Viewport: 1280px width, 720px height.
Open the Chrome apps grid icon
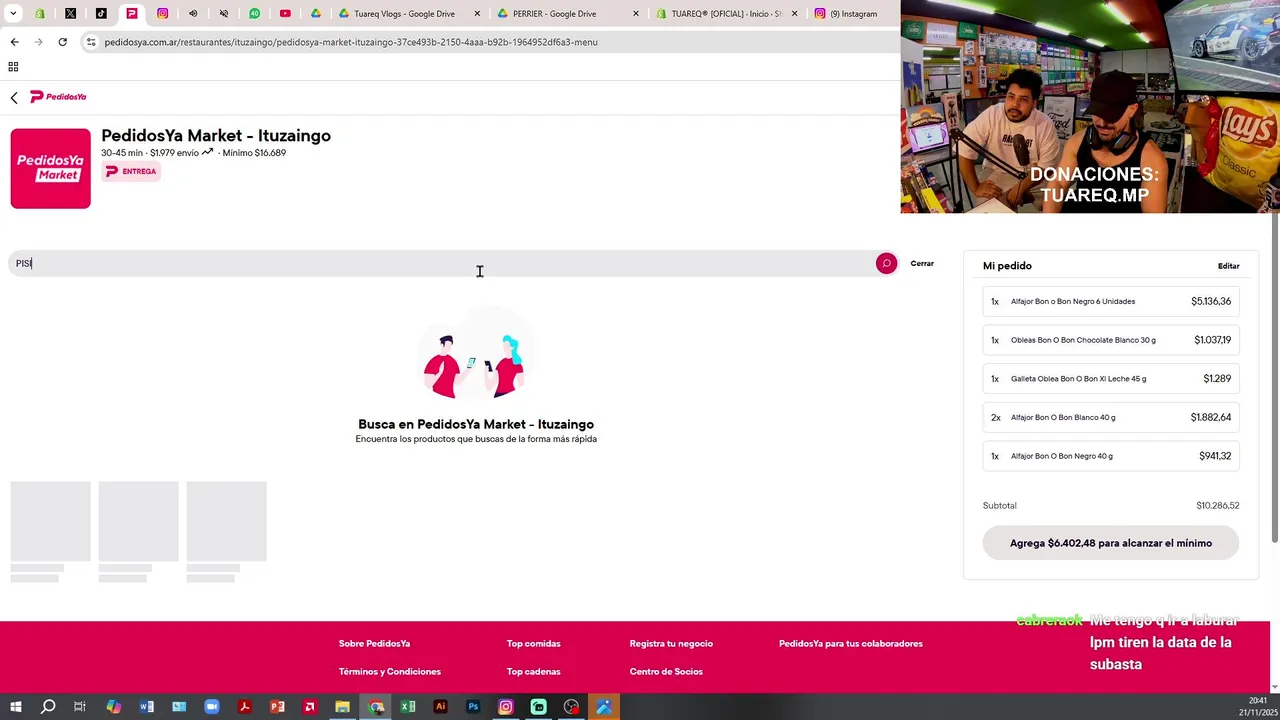pyautogui.click(x=13, y=67)
